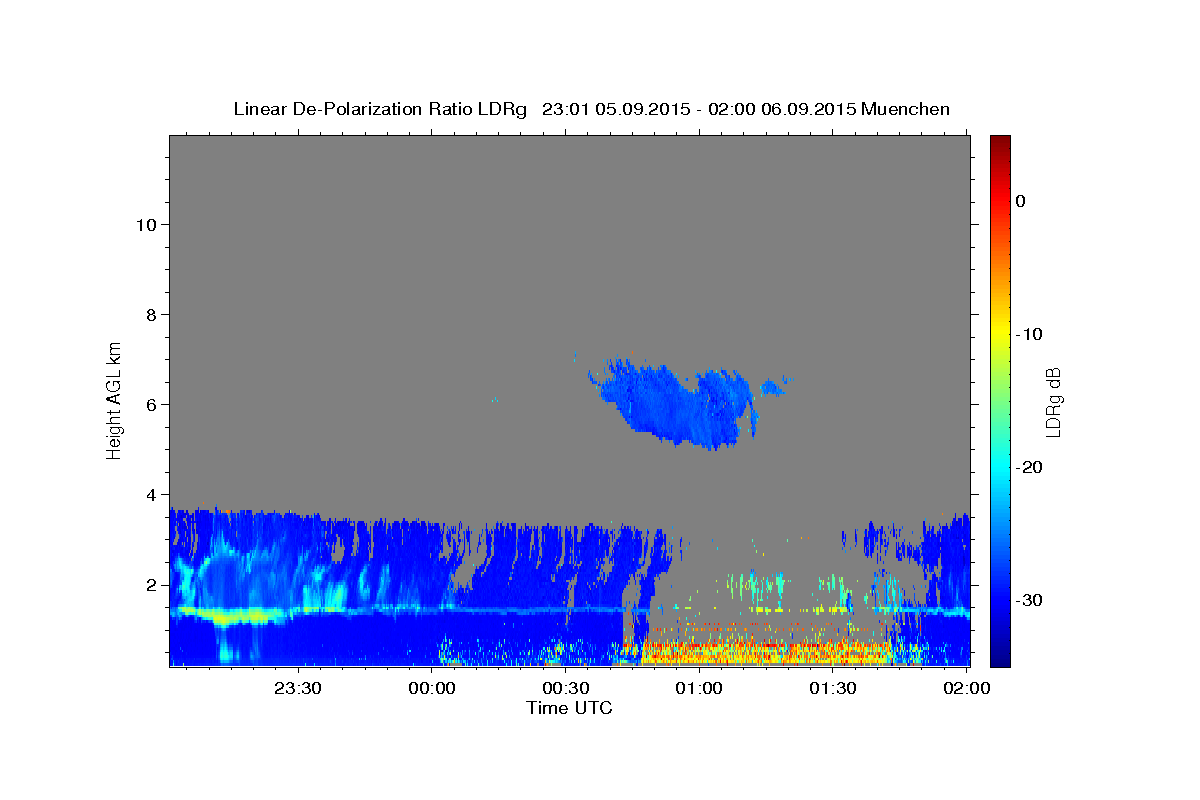The width and height of the screenshot is (1200, 800).
Task: Click the 'Height AGL km' axis label
Action: tap(115, 399)
